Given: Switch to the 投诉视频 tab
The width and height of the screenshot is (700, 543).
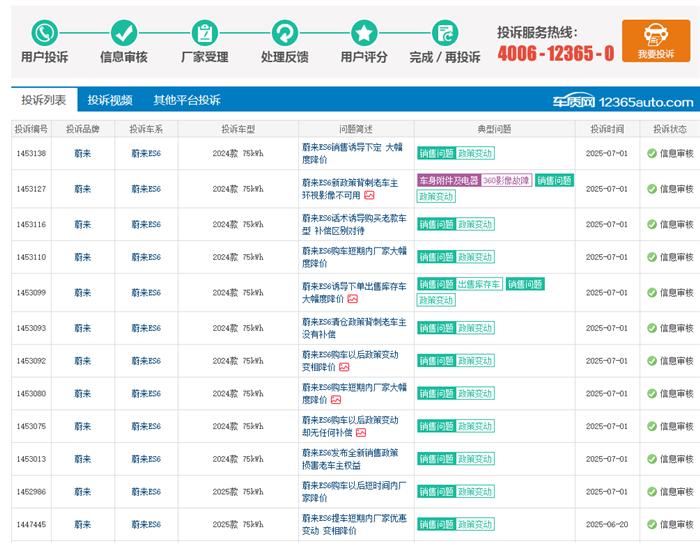Looking at the screenshot, I should (110, 100).
